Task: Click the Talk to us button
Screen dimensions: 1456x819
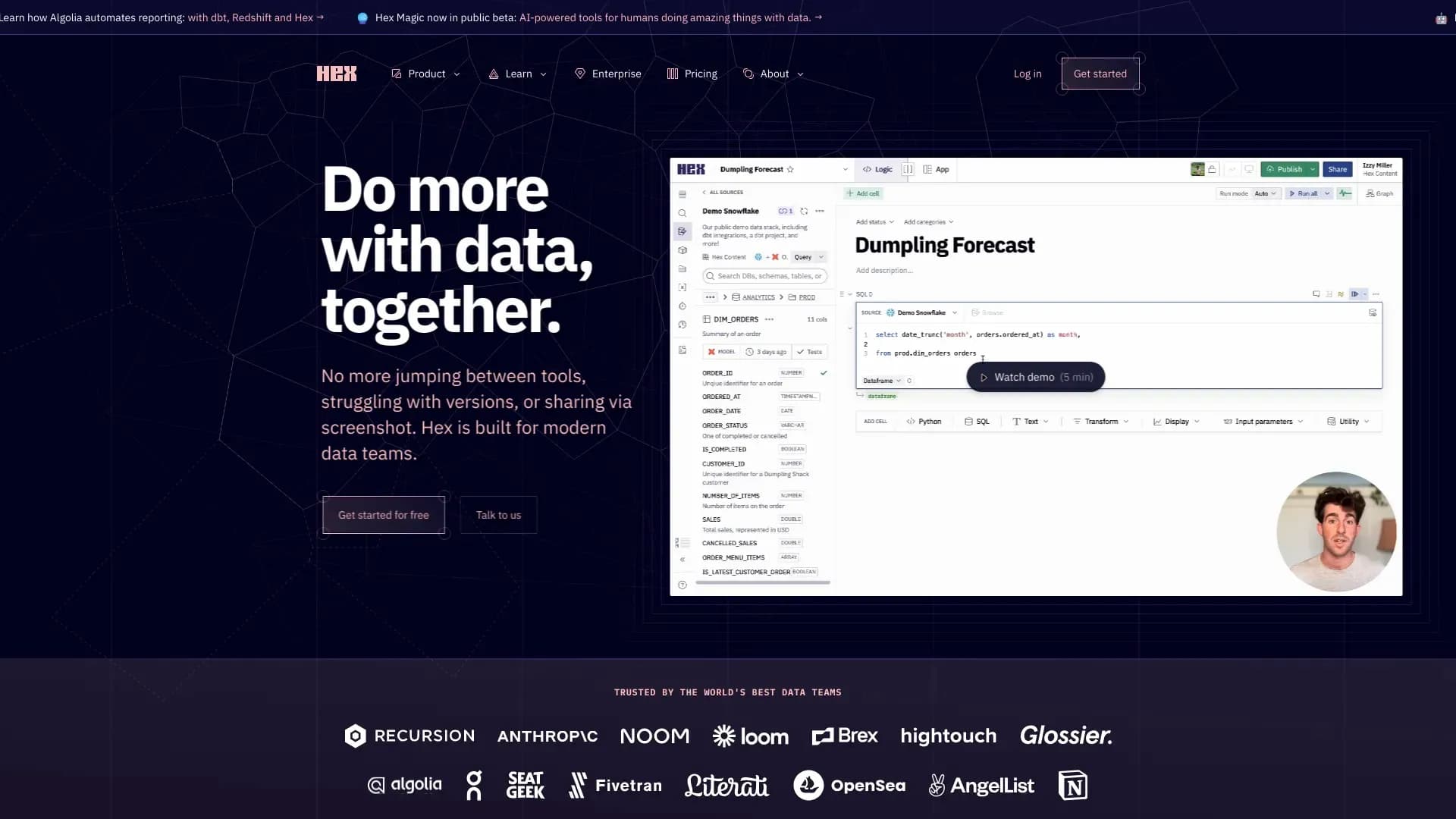Action: click(498, 515)
